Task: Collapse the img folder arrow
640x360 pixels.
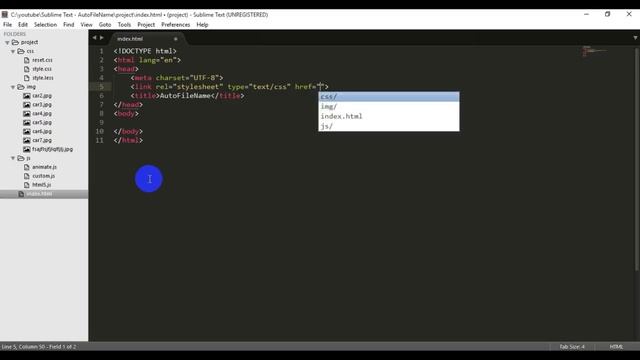Action: click(13, 87)
